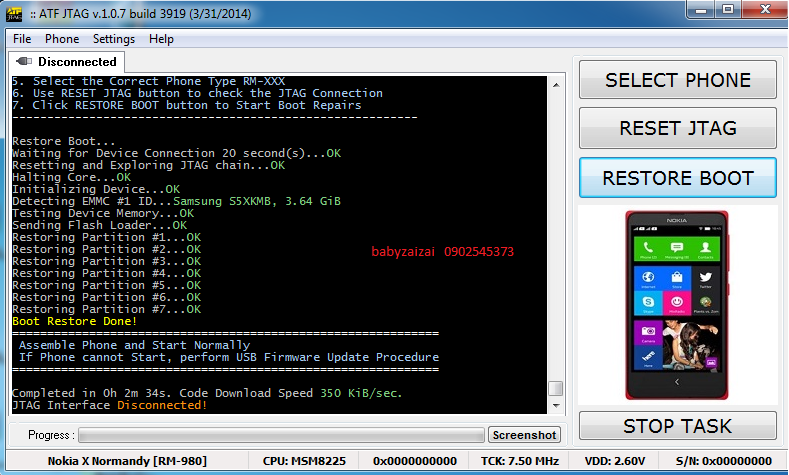Click the Messaging tile on phone image
This screenshot has width=789, height=475.
coord(677,249)
